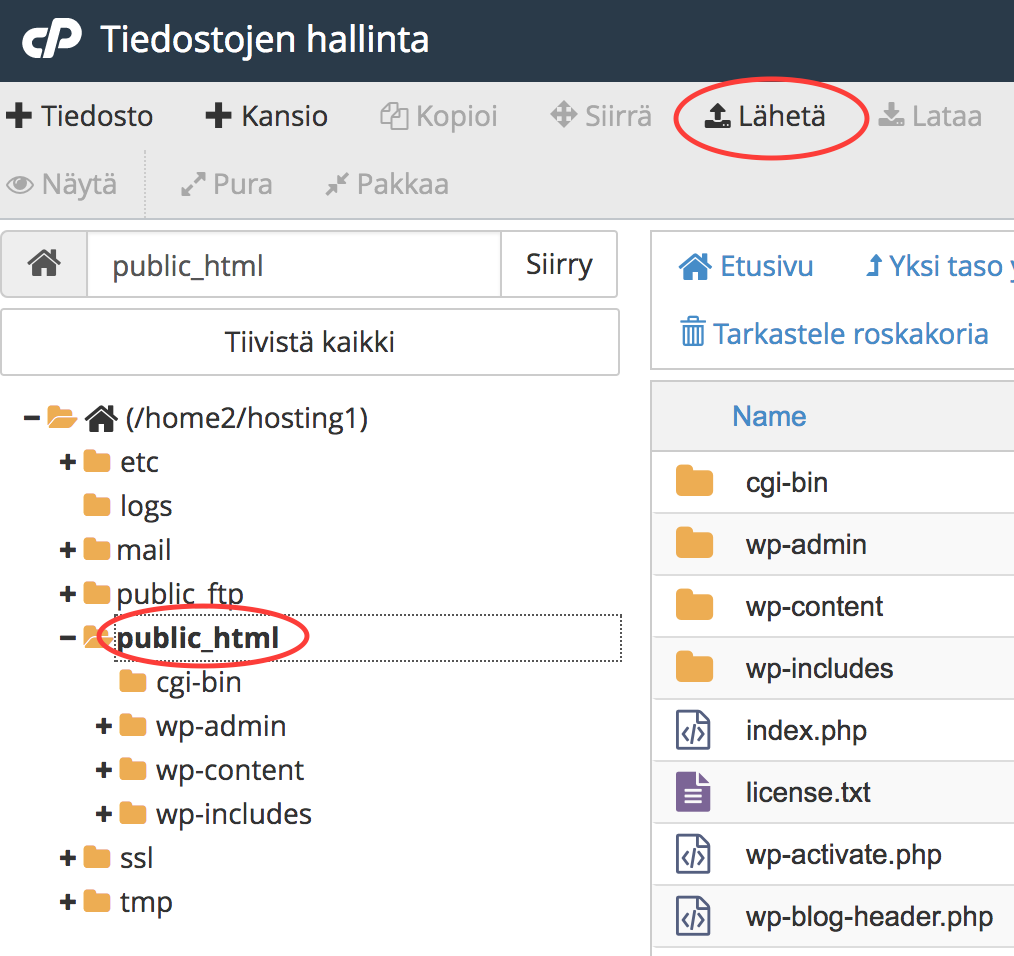Click the wp-admin folder icon in file list
The width and height of the screenshot is (1014, 956).
point(693,544)
